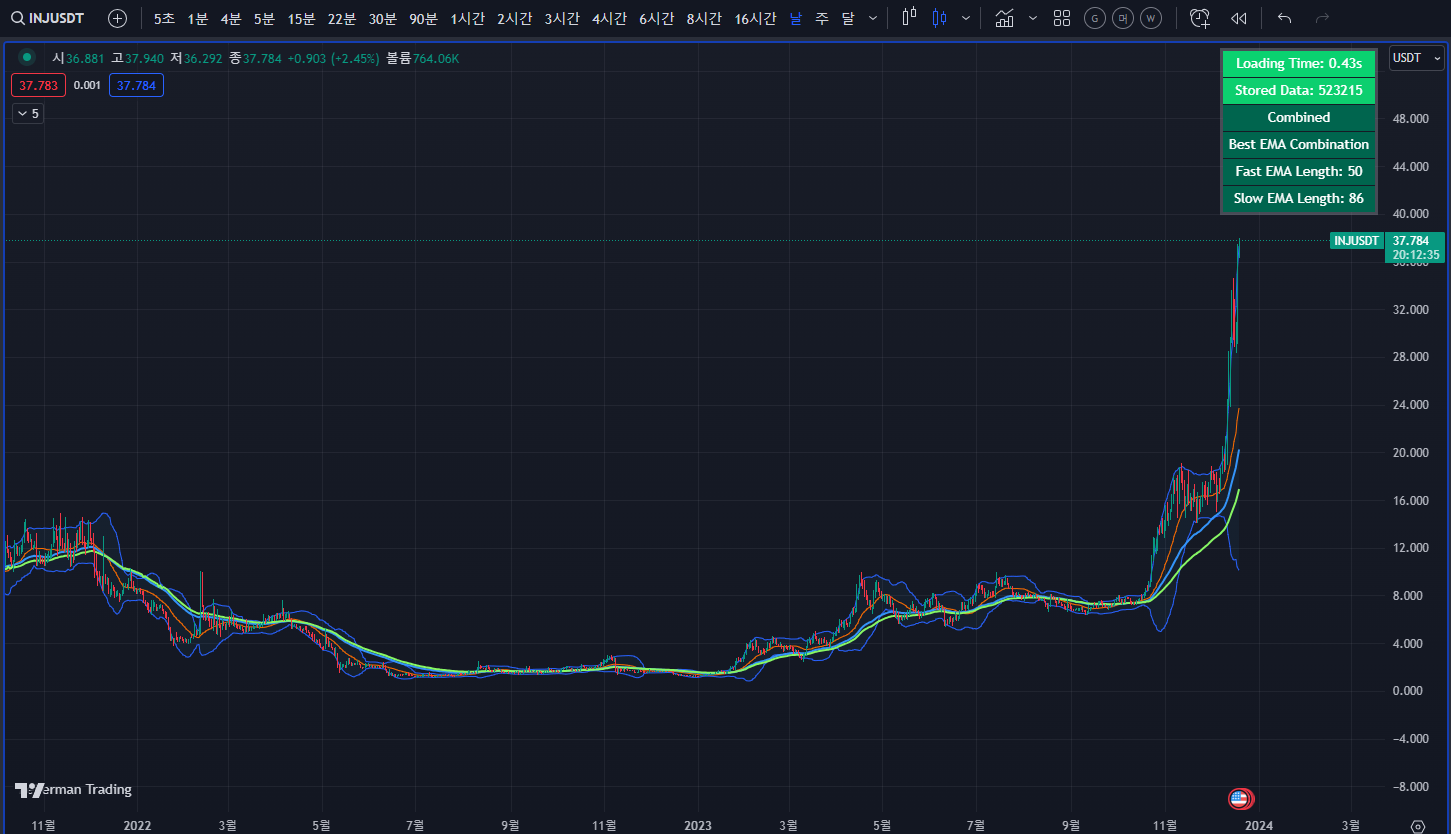Image resolution: width=1451 pixels, height=834 pixels.
Task: Click the blue 37.784 buy price button
Action: [136, 86]
